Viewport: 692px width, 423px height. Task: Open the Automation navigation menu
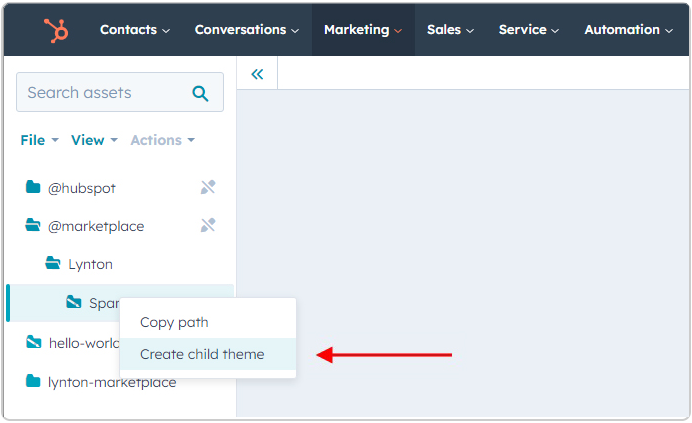(628, 30)
